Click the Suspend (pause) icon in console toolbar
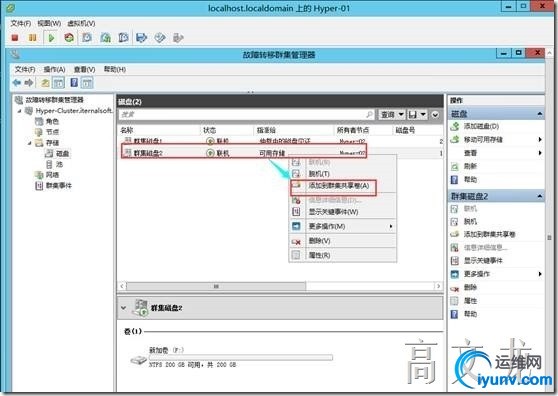The height and width of the screenshot is (396, 558). (32, 37)
